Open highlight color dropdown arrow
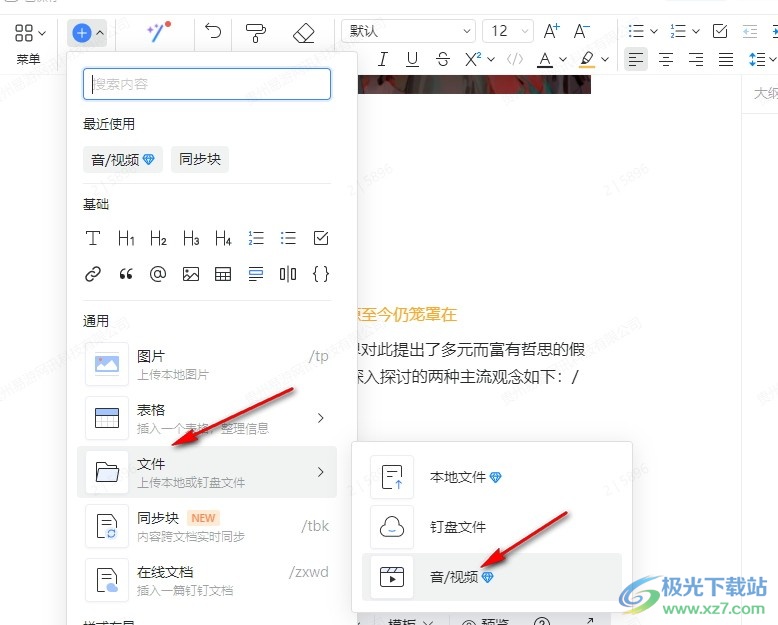The width and height of the screenshot is (778, 625). (x=605, y=60)
